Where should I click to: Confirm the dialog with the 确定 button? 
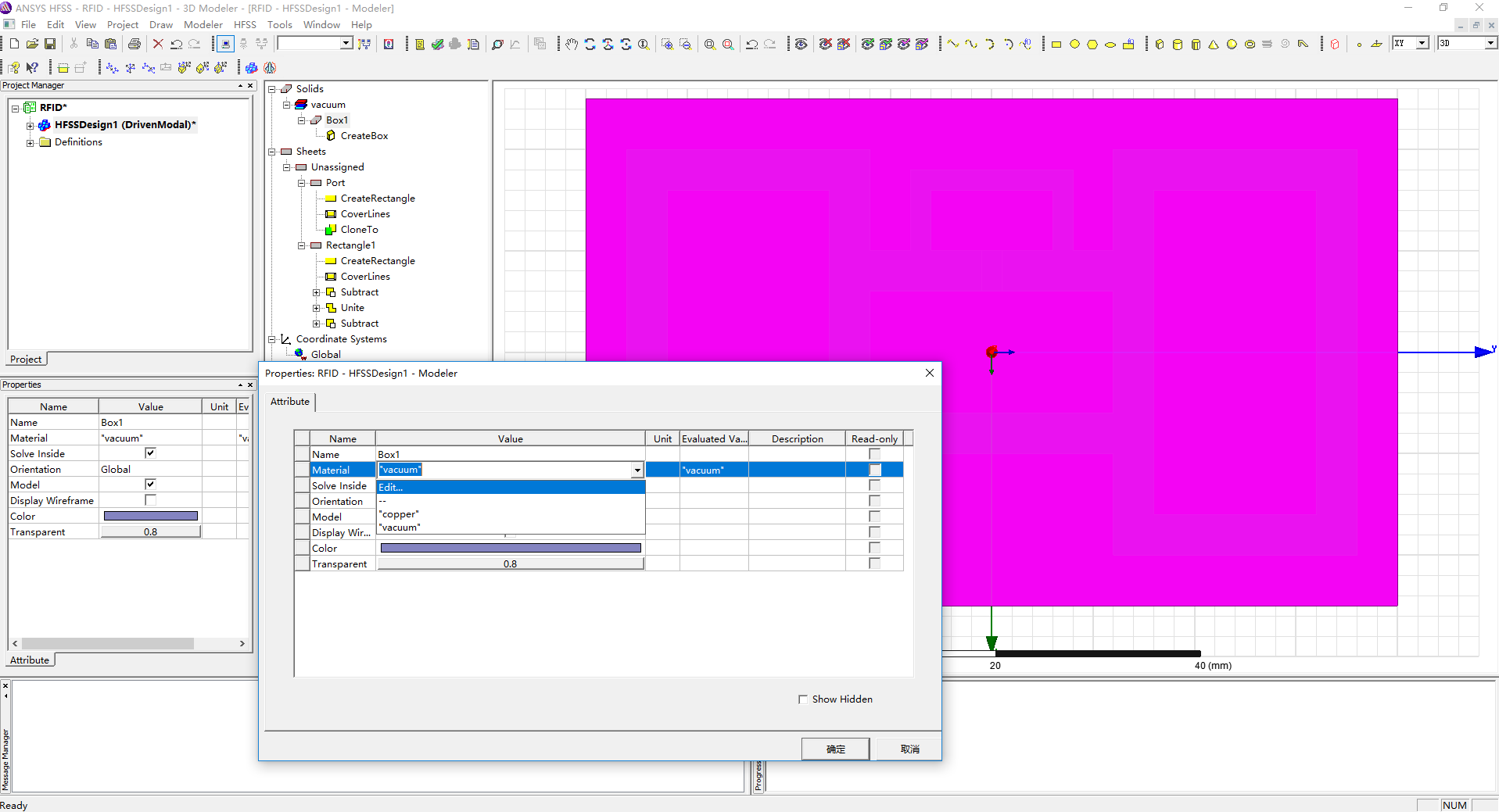835,749
